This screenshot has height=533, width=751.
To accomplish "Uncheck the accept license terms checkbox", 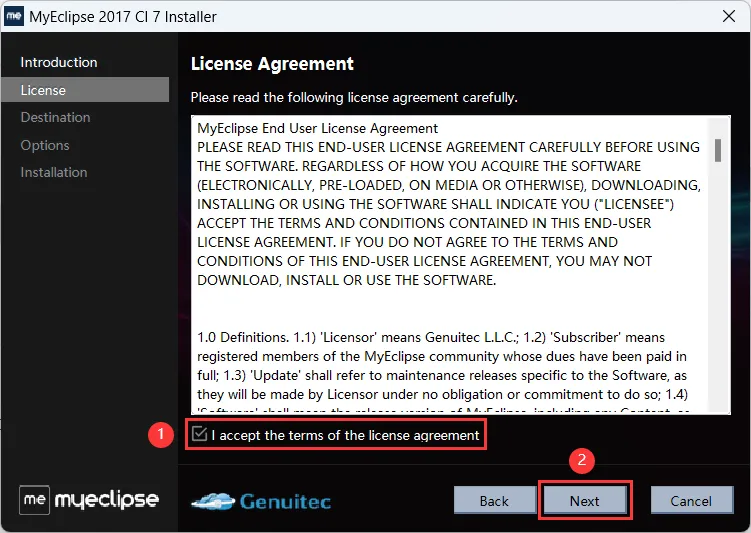I will pos(199,434).
